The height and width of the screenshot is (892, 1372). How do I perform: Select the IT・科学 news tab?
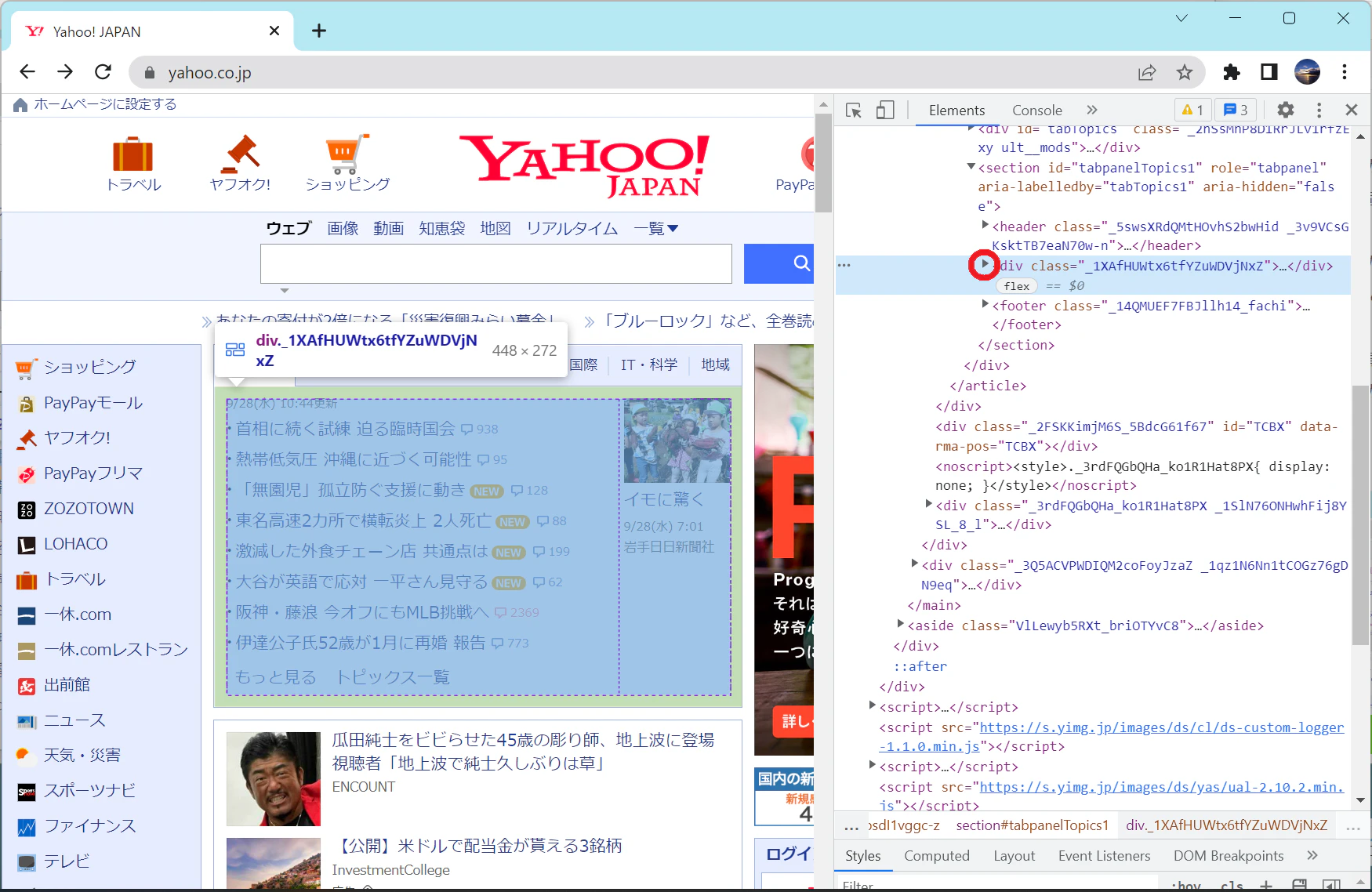click(648, 364)
